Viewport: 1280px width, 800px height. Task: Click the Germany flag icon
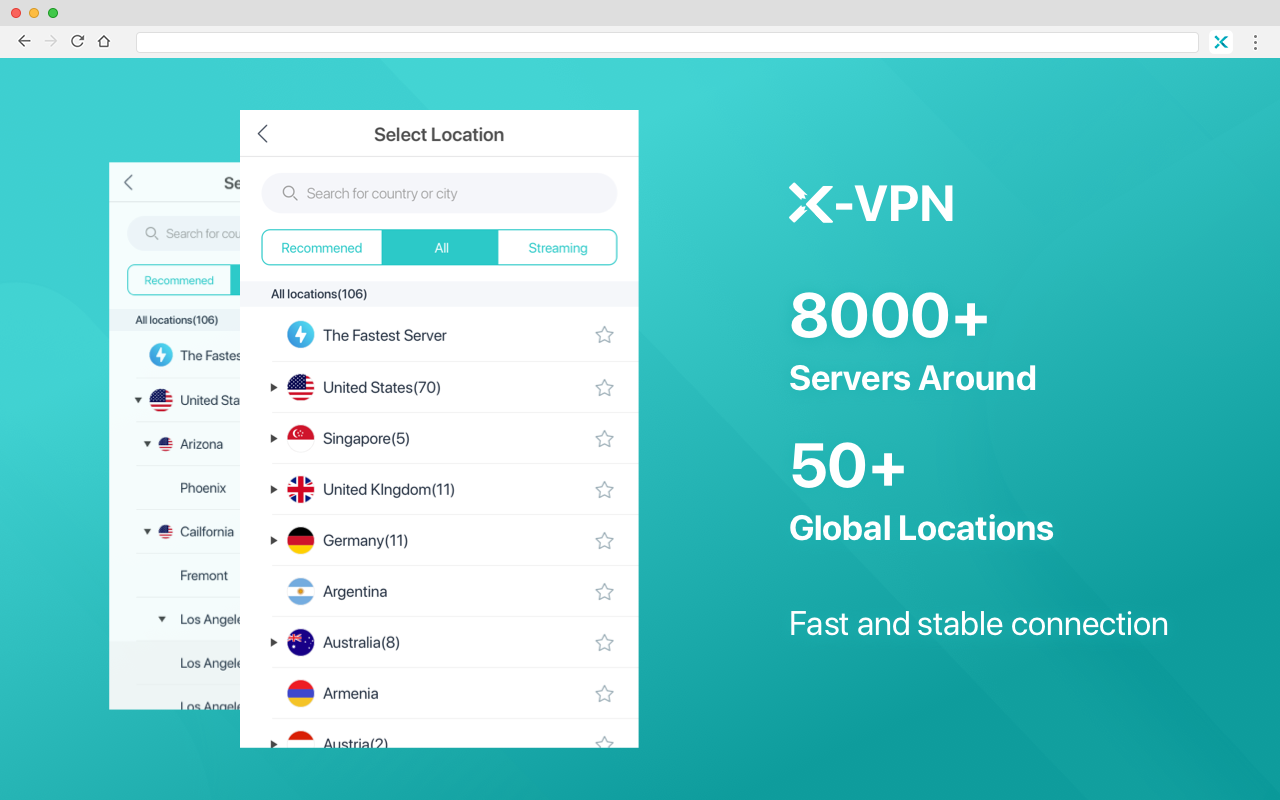coord(300,540)
